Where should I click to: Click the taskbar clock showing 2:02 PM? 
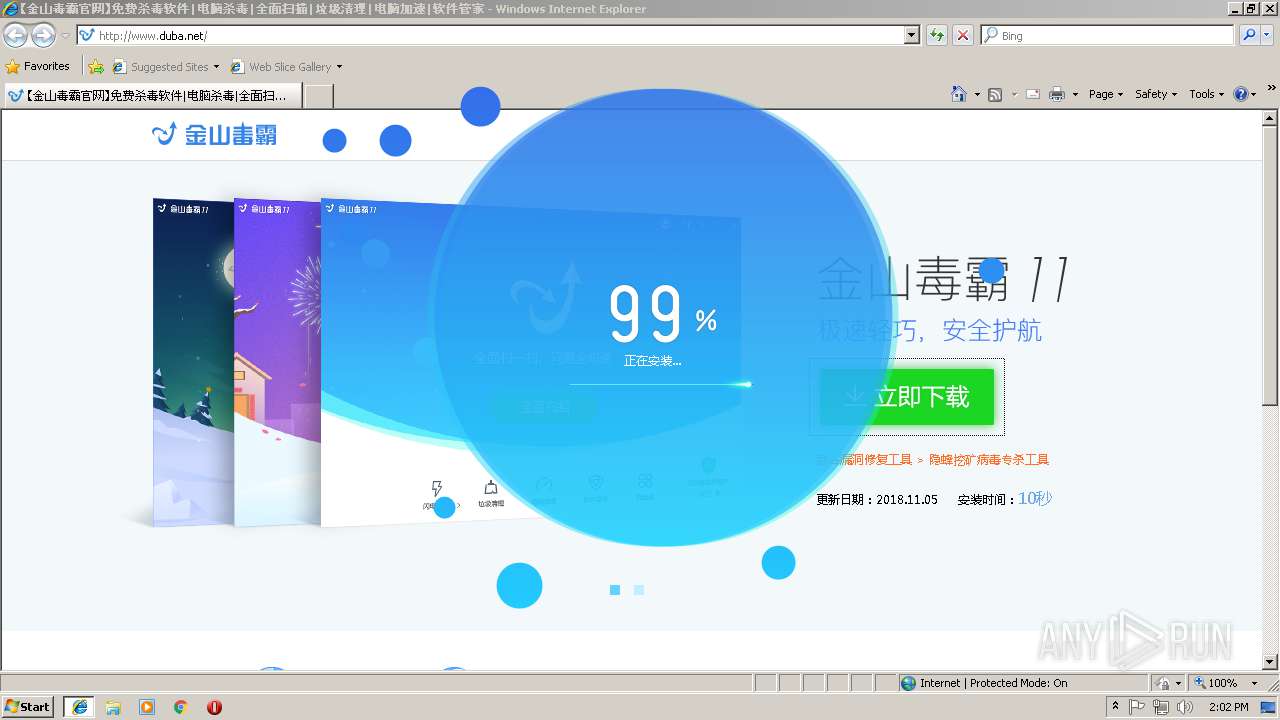(1228, 707)
